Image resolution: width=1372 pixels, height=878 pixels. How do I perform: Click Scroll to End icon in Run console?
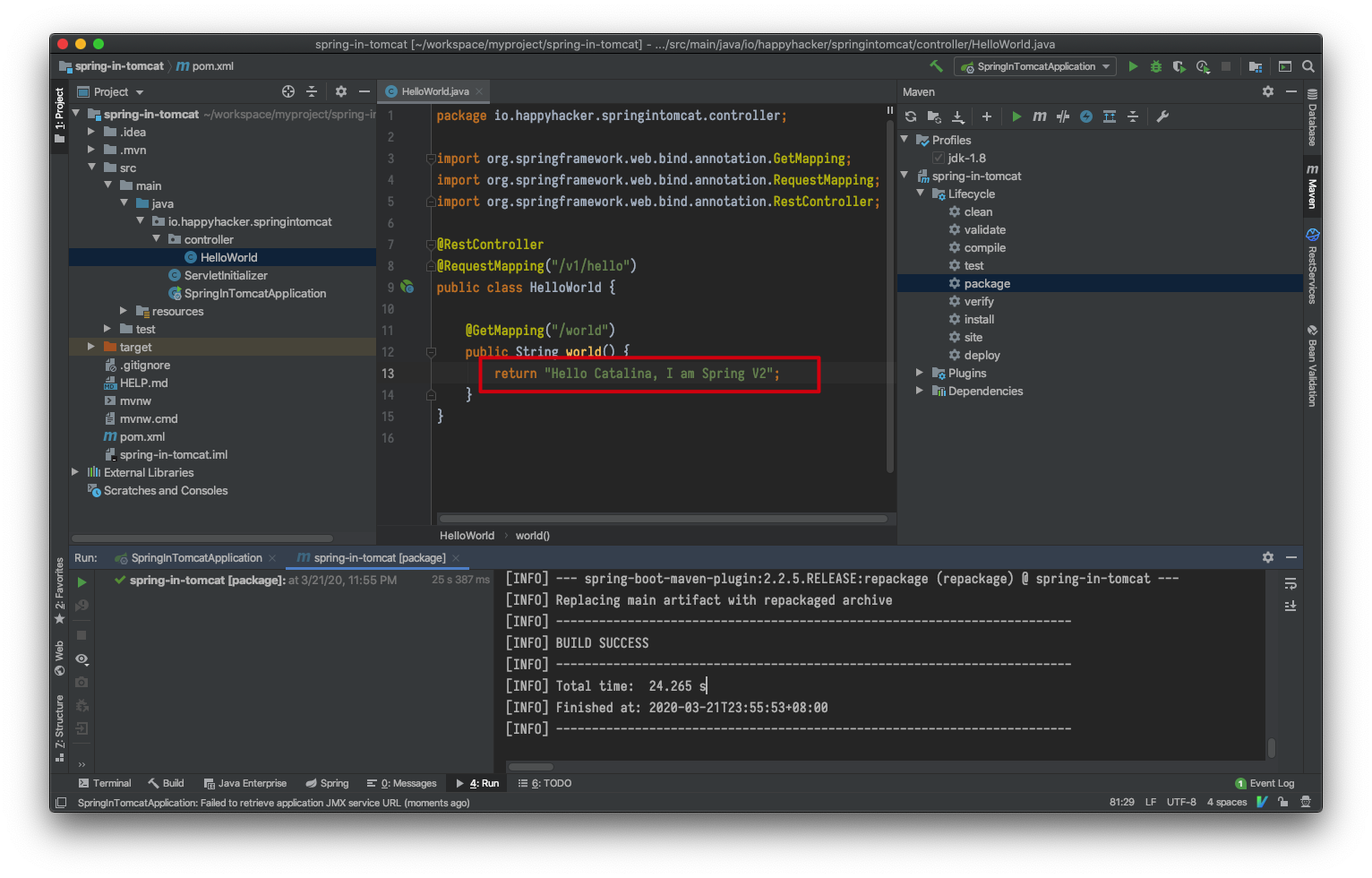[1291, 607]
